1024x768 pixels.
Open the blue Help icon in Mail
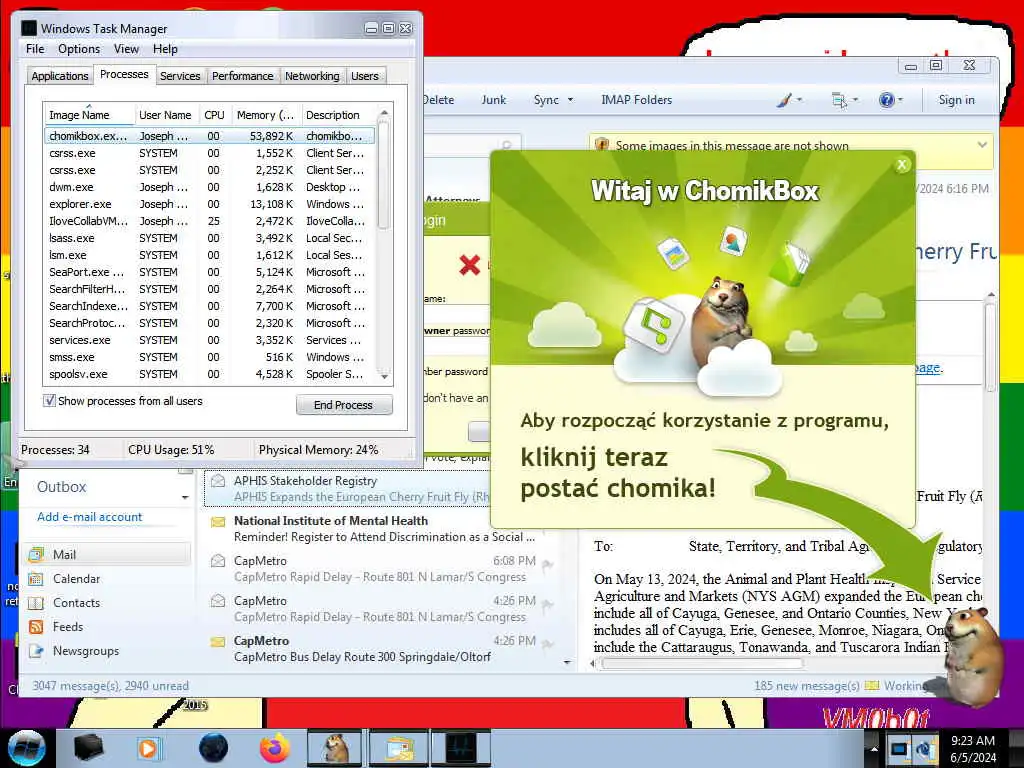click(x=886, y=100)
